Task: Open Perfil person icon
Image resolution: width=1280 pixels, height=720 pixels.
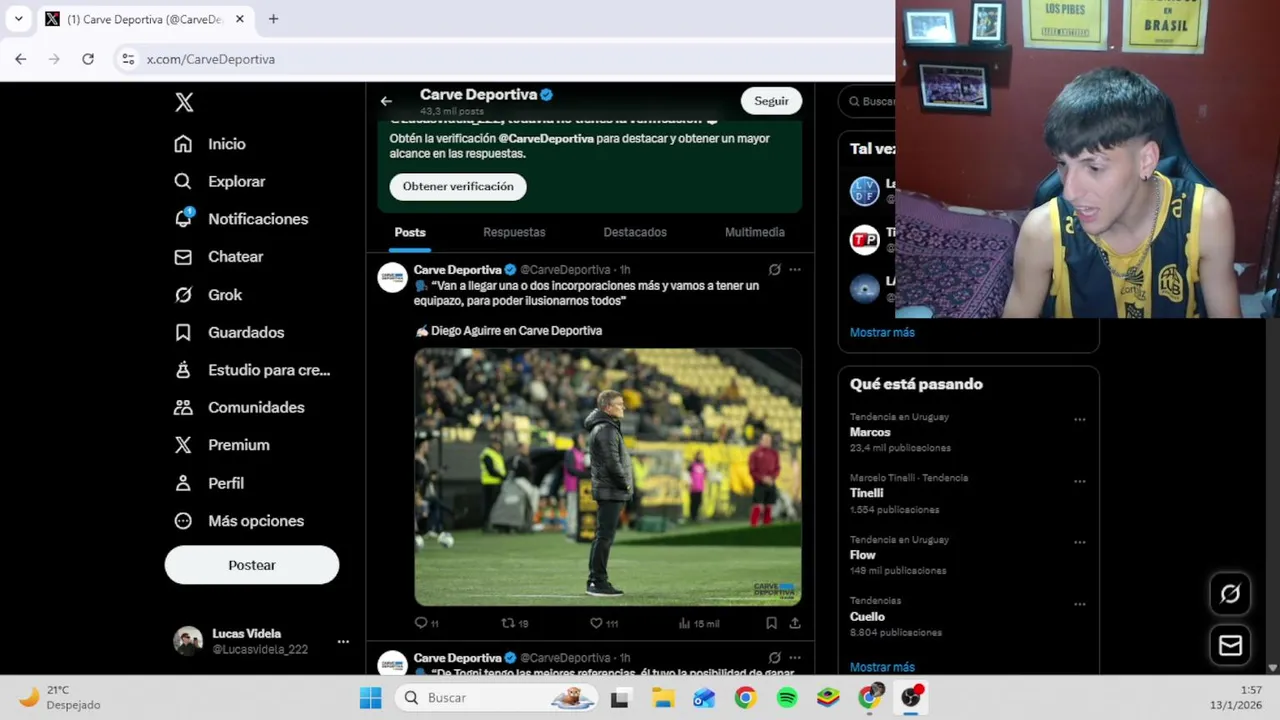Action: (x=183, y=483)
